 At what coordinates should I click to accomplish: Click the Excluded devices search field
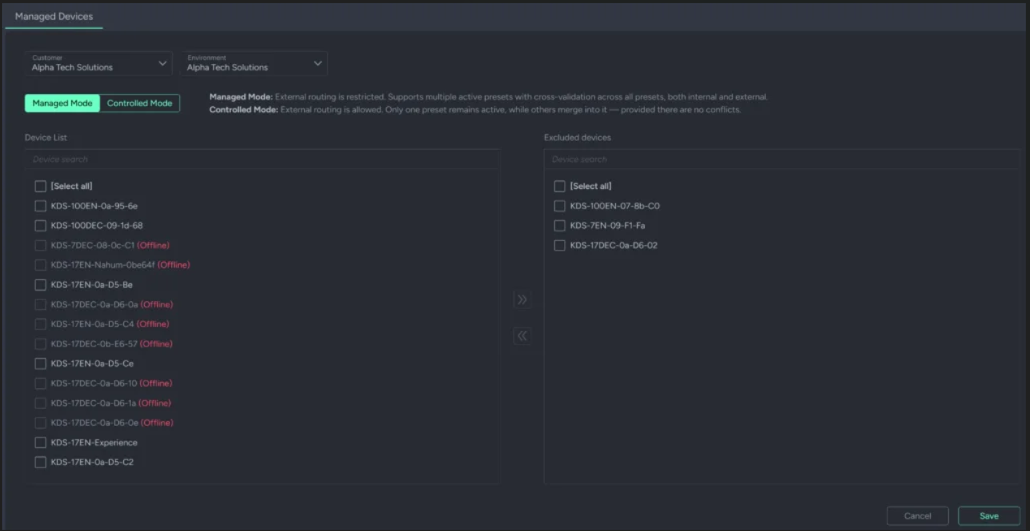(781, 159)
